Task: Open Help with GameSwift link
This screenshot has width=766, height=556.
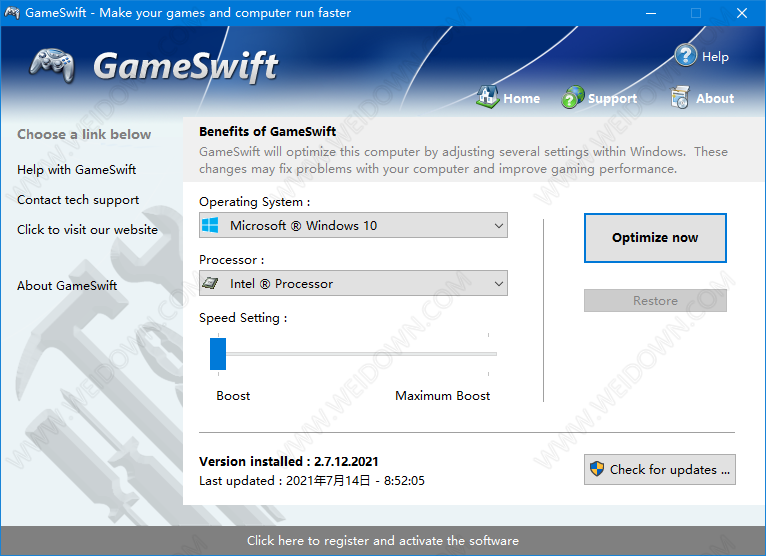Action: click(77, 170)
